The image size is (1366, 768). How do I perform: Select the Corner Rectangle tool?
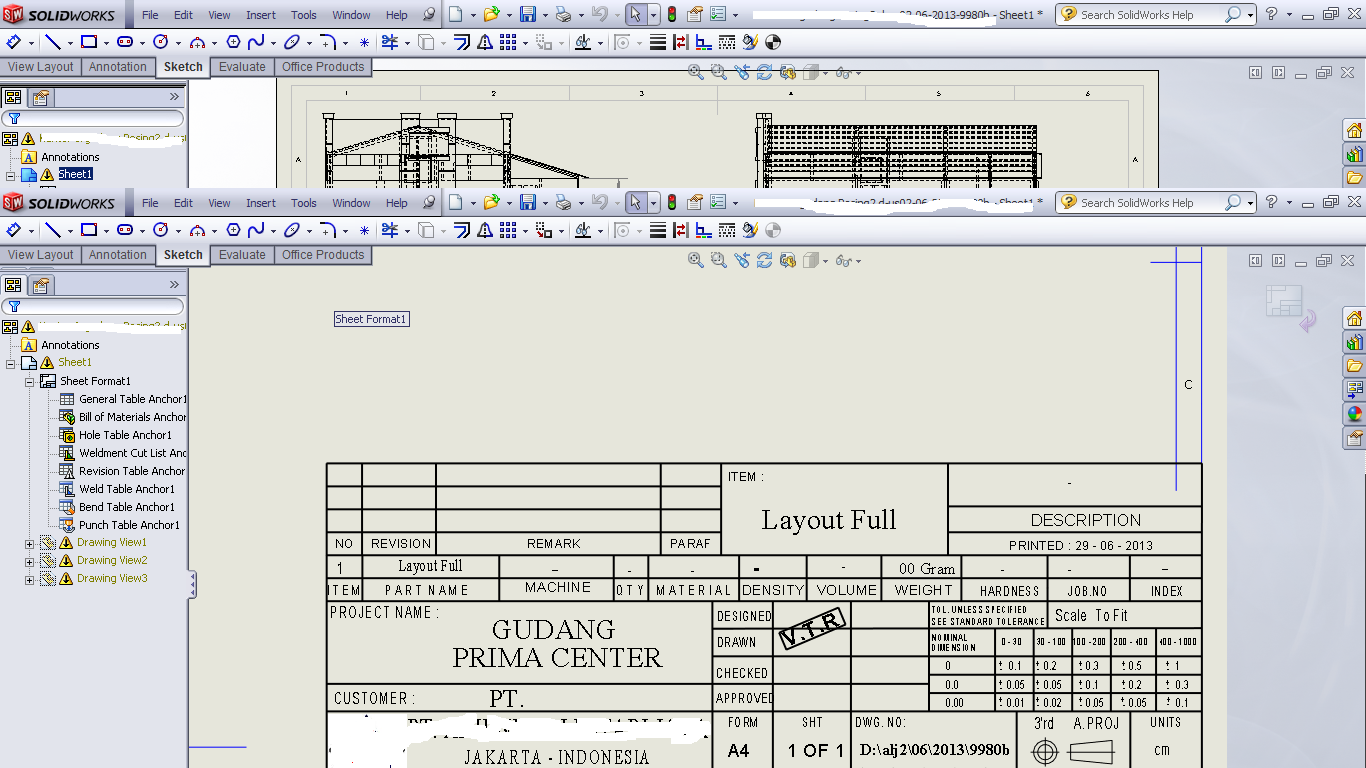click(x=88, y=230)
